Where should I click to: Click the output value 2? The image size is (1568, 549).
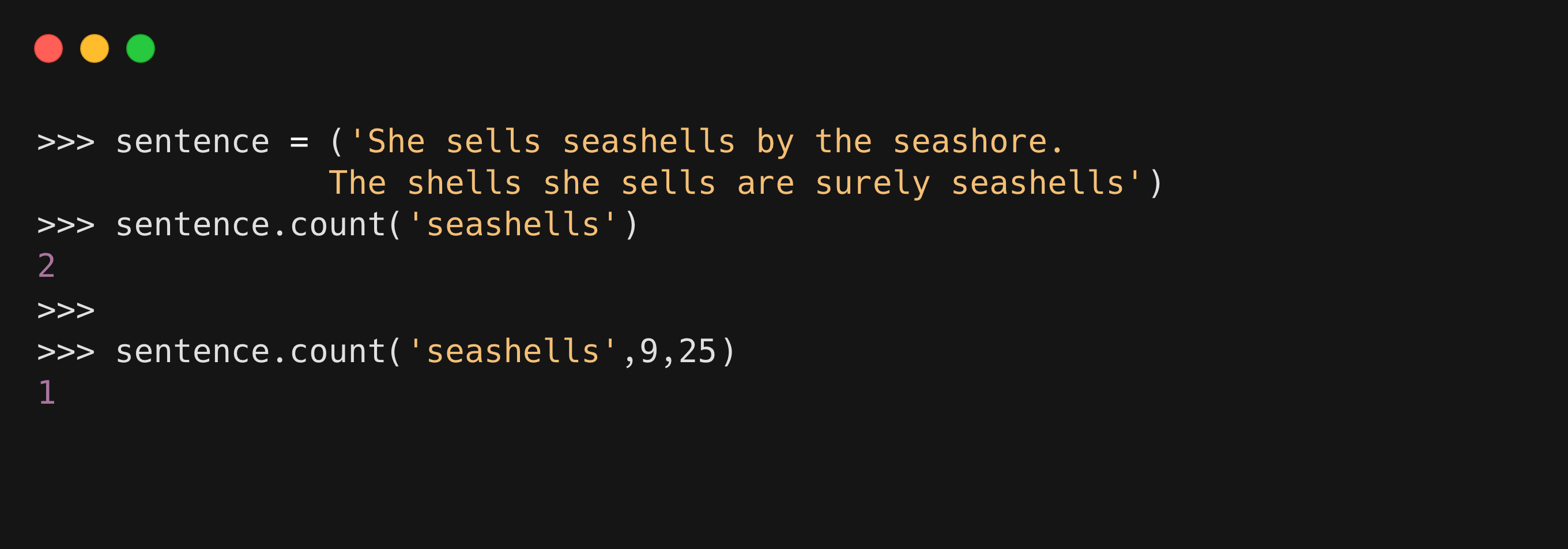point(46,266)
